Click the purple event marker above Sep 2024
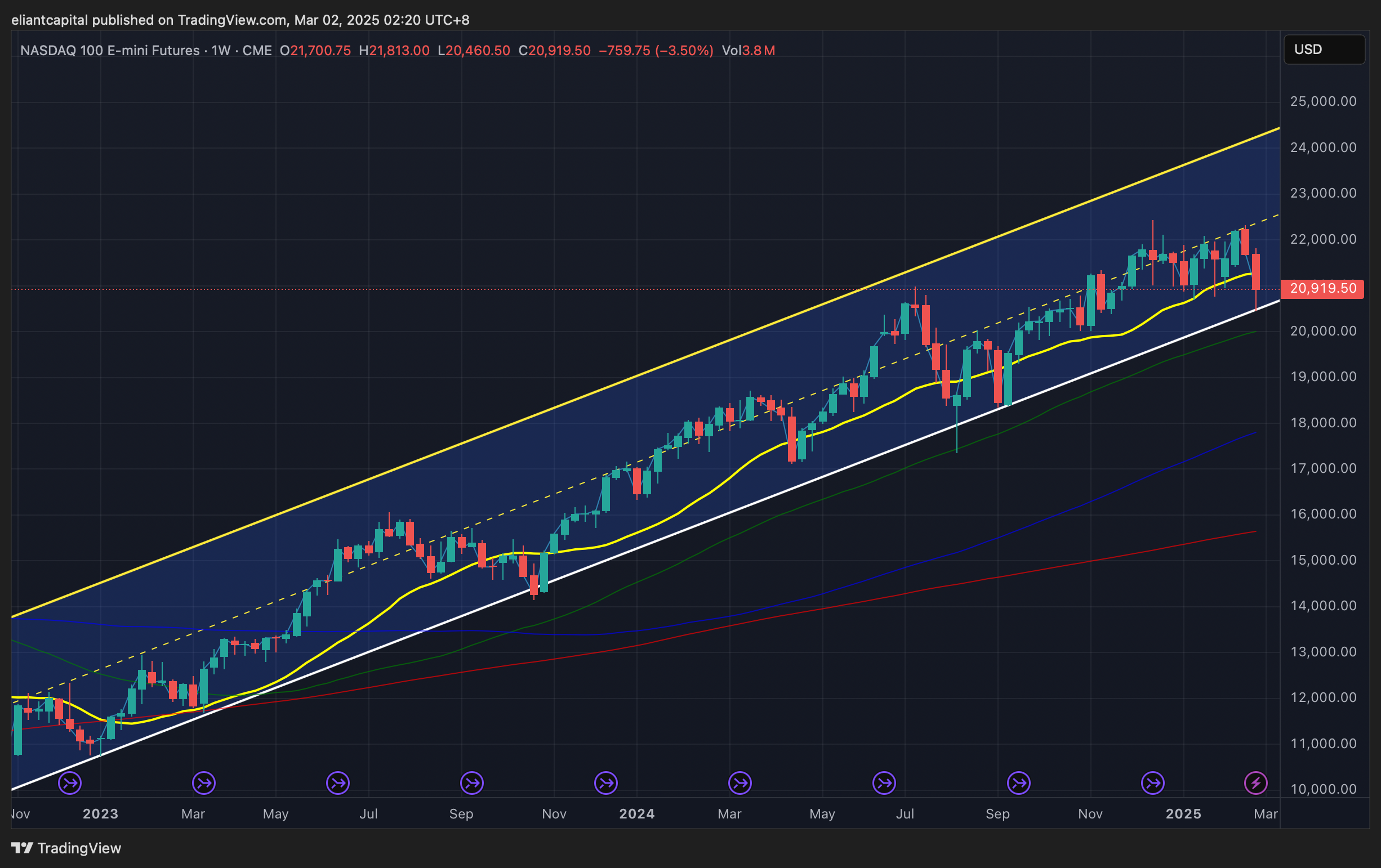Screen dimensions: 1381x868 click(1018, 783)
